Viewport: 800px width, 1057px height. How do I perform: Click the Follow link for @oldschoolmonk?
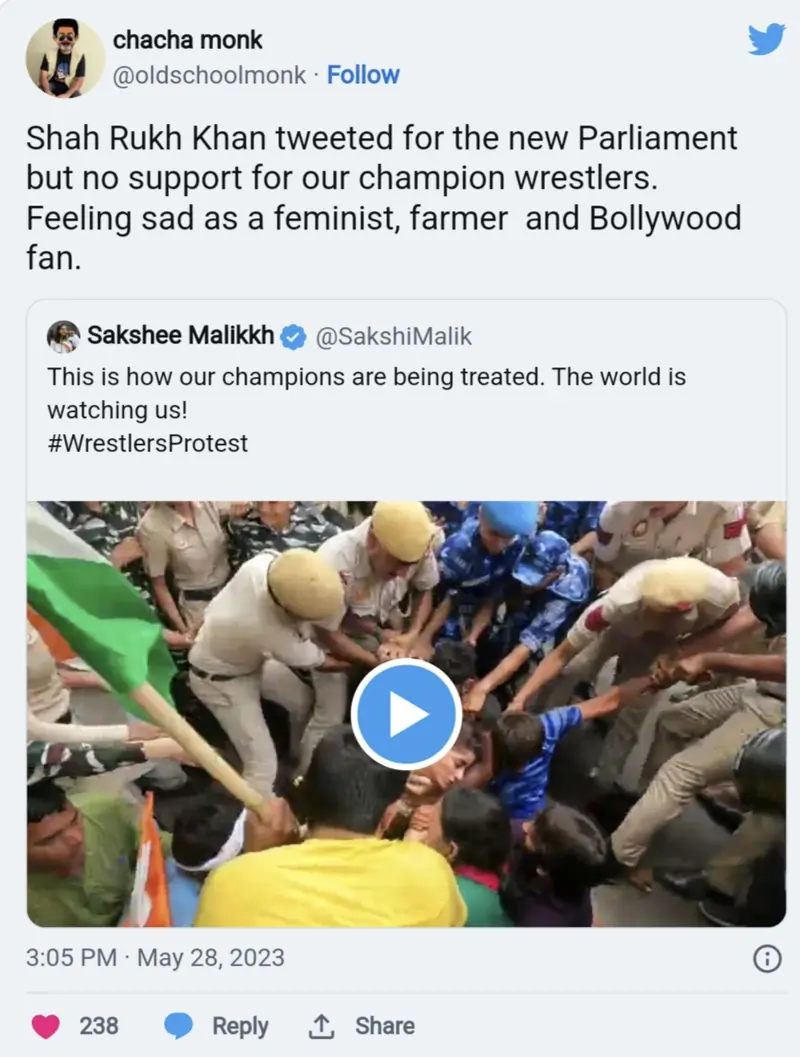(364, 74)
